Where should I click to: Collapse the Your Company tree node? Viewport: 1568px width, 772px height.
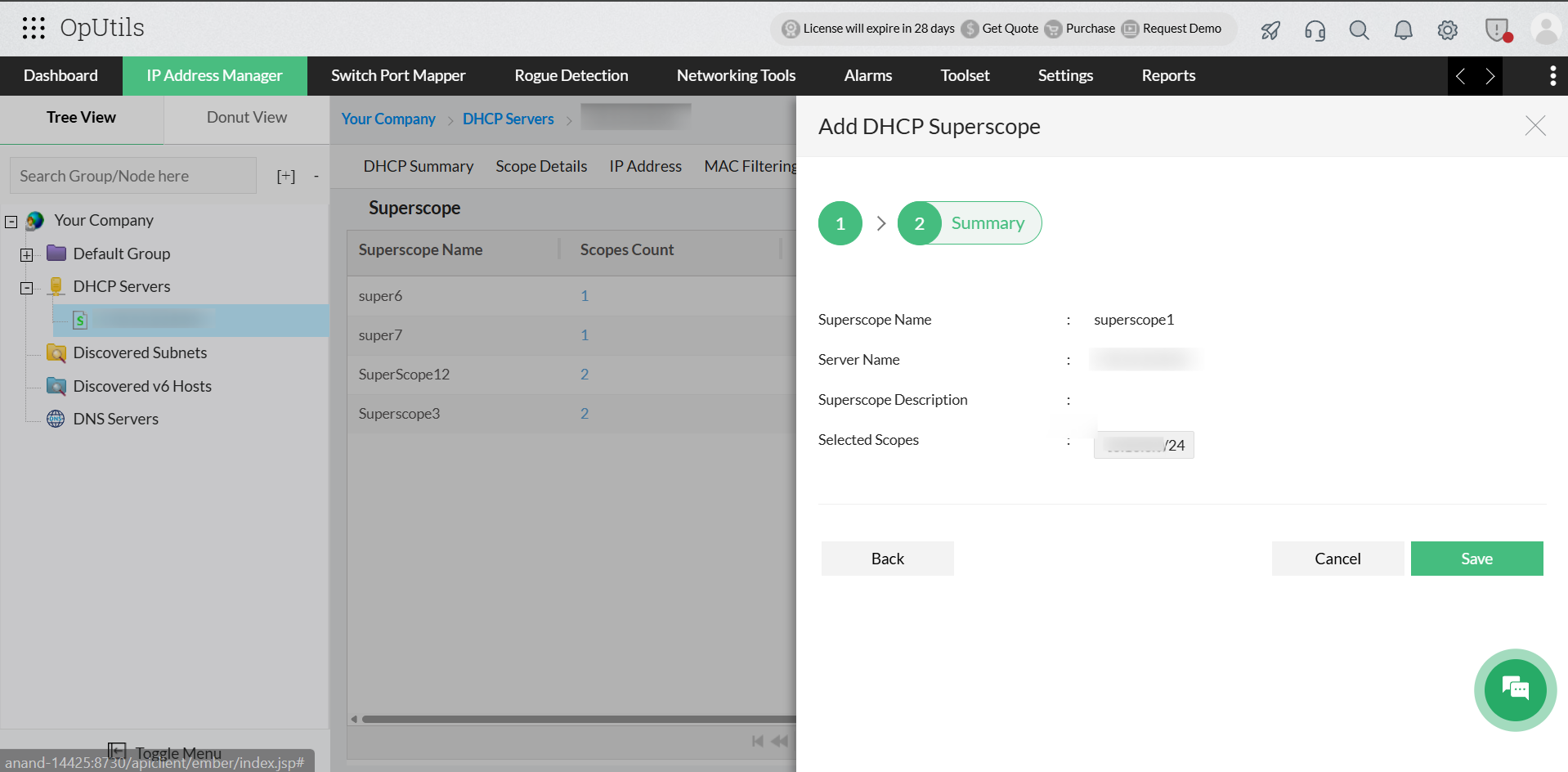point(11,221)
